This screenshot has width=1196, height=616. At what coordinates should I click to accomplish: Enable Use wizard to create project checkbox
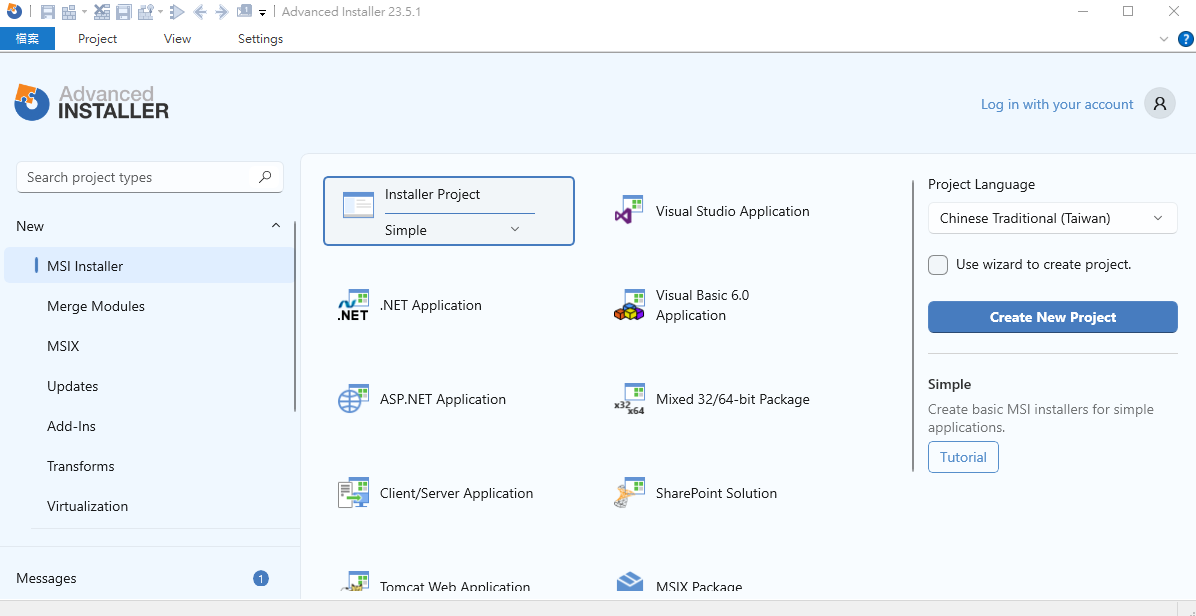(x=938, y=265)
